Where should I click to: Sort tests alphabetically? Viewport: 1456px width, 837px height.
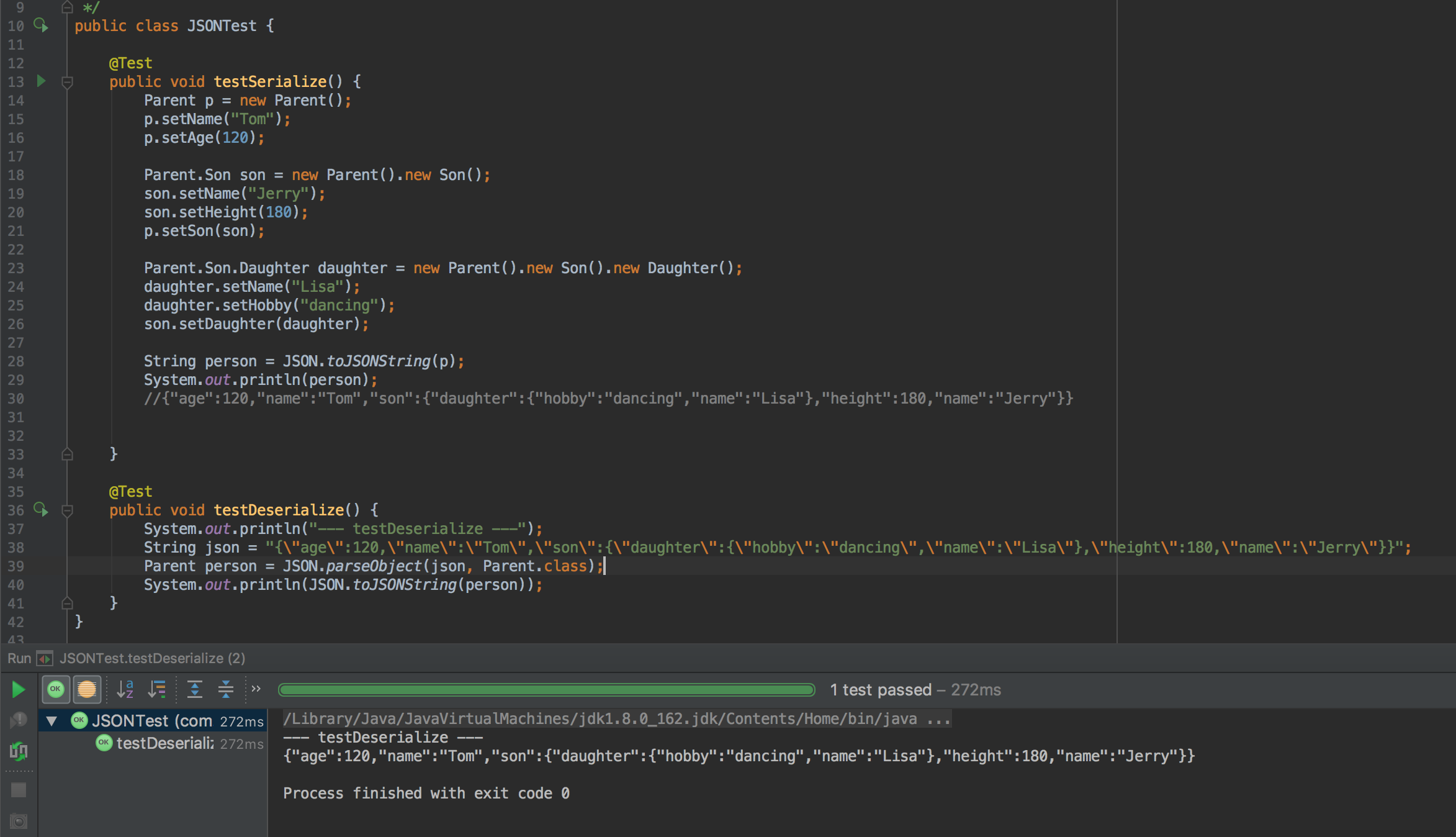point(125,689)
